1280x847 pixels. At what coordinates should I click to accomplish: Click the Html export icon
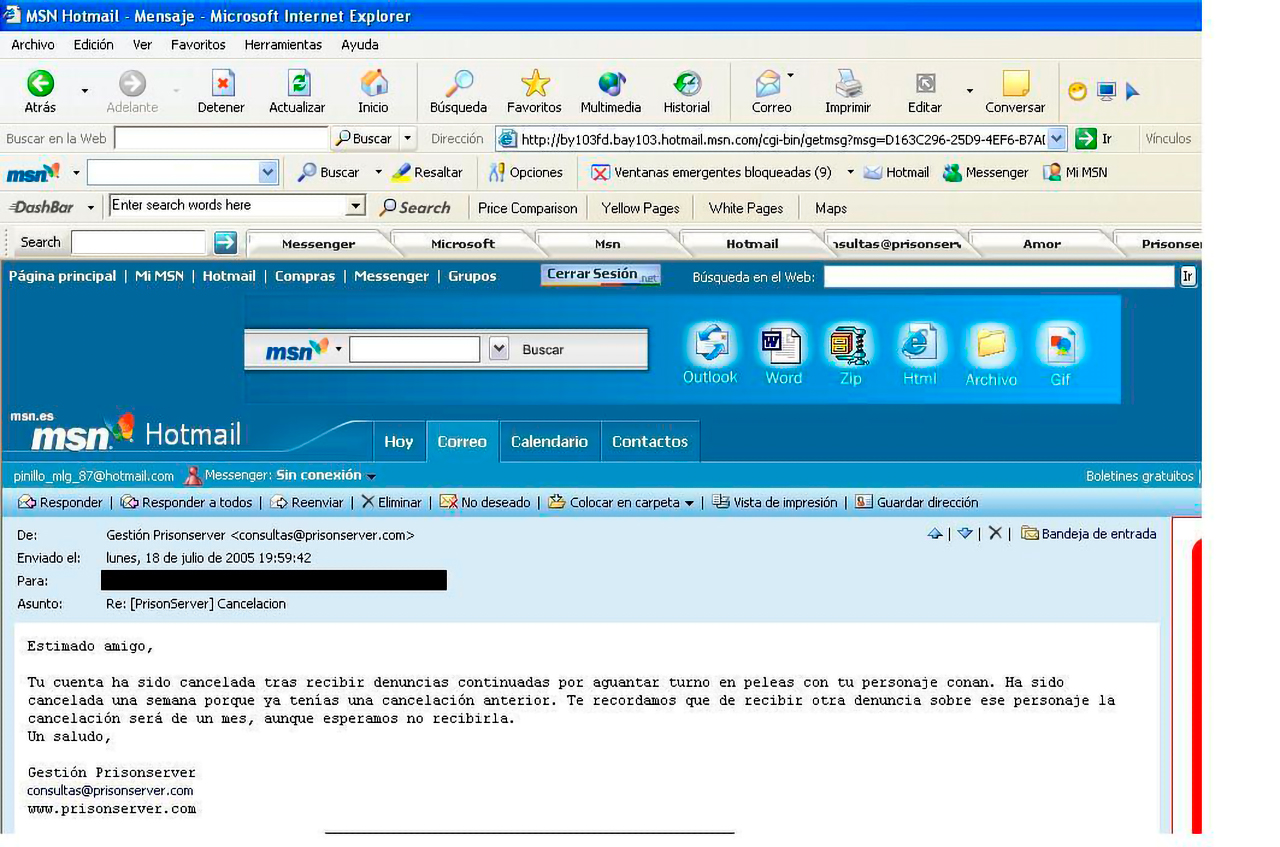point(920,354)
